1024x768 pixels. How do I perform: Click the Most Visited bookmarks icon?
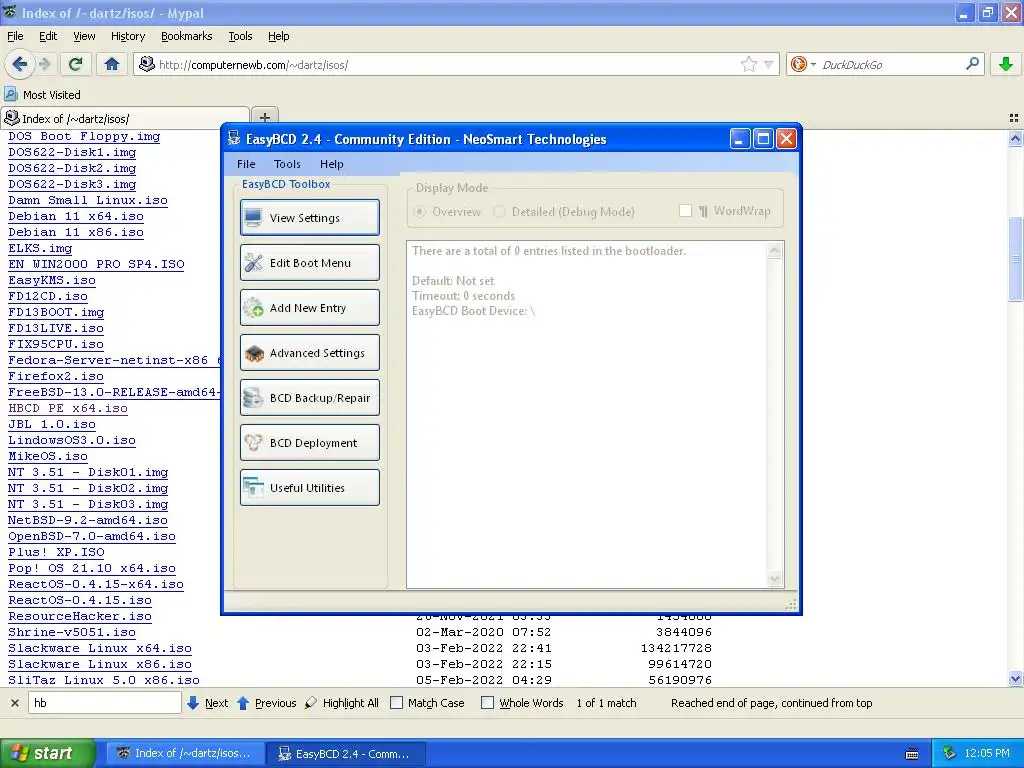[x=11, y=95]
